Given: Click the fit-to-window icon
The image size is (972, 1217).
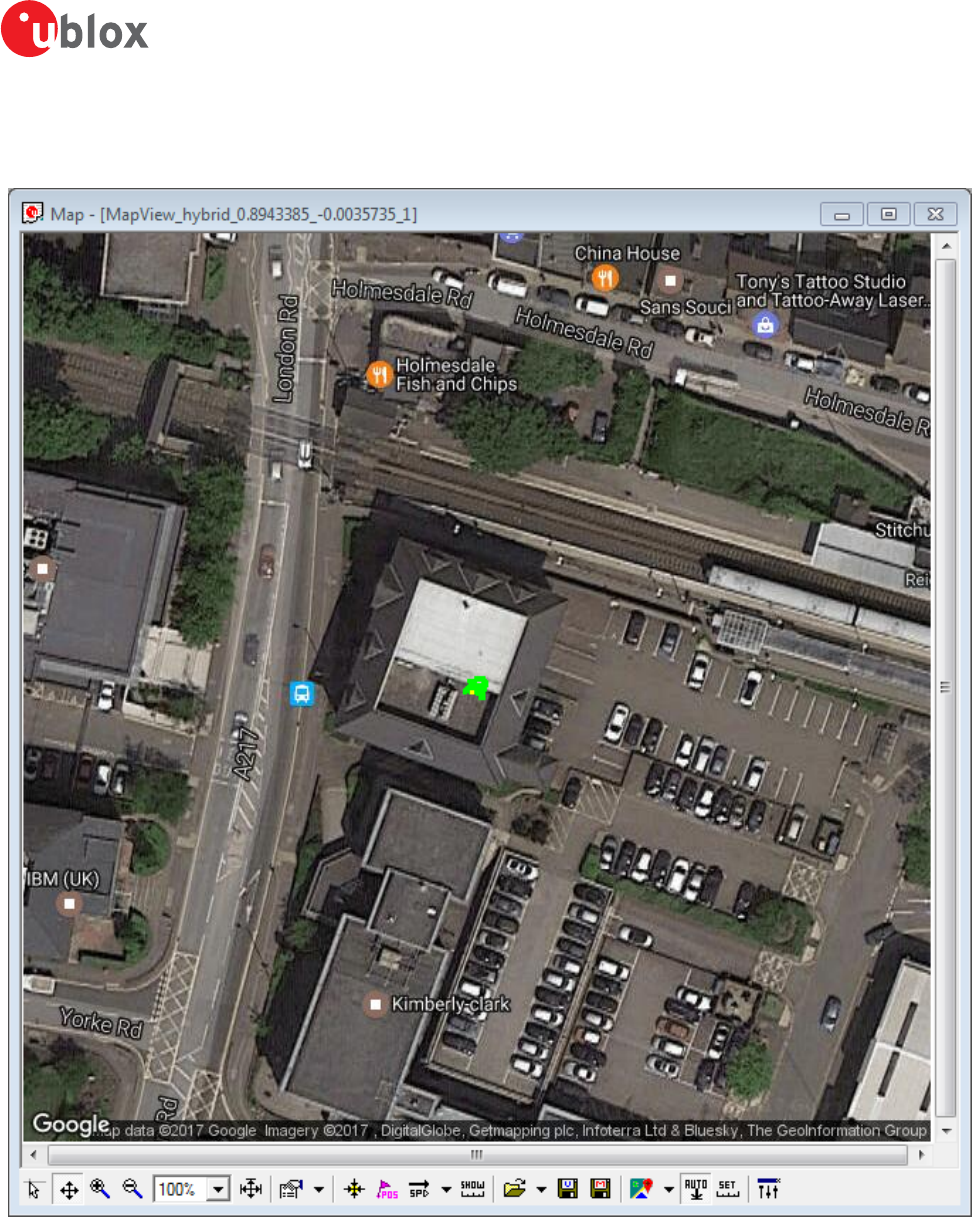Looking at the screenshot, I should tap(250, 1190).
